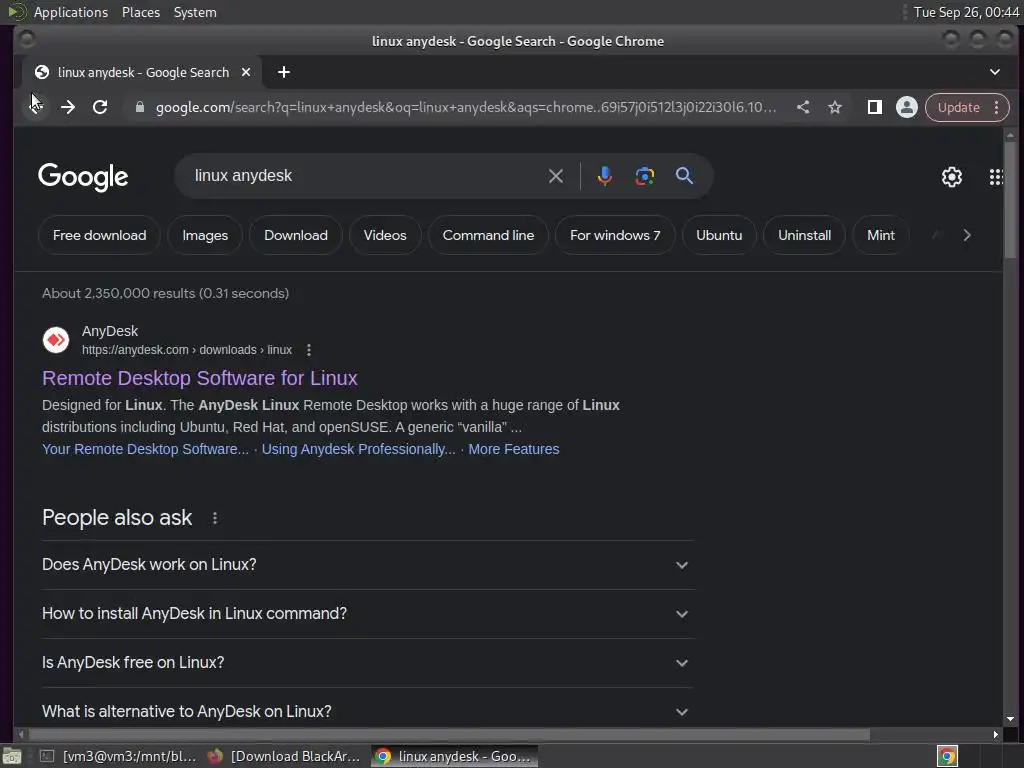Select the Free download filter chip
Image resolution: width=1024 pixels, height=768 pixels.
pyautogui.click(x=99, y=235)
